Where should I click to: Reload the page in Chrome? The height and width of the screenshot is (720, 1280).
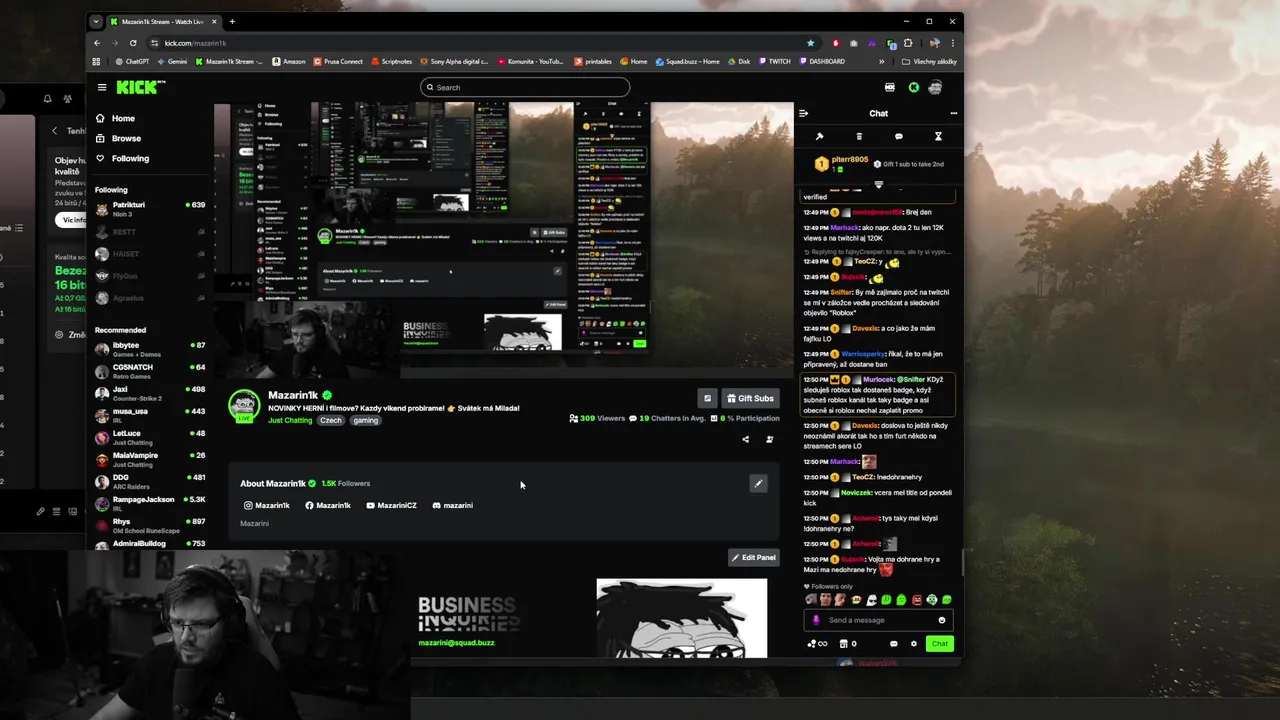click(135, 43)
